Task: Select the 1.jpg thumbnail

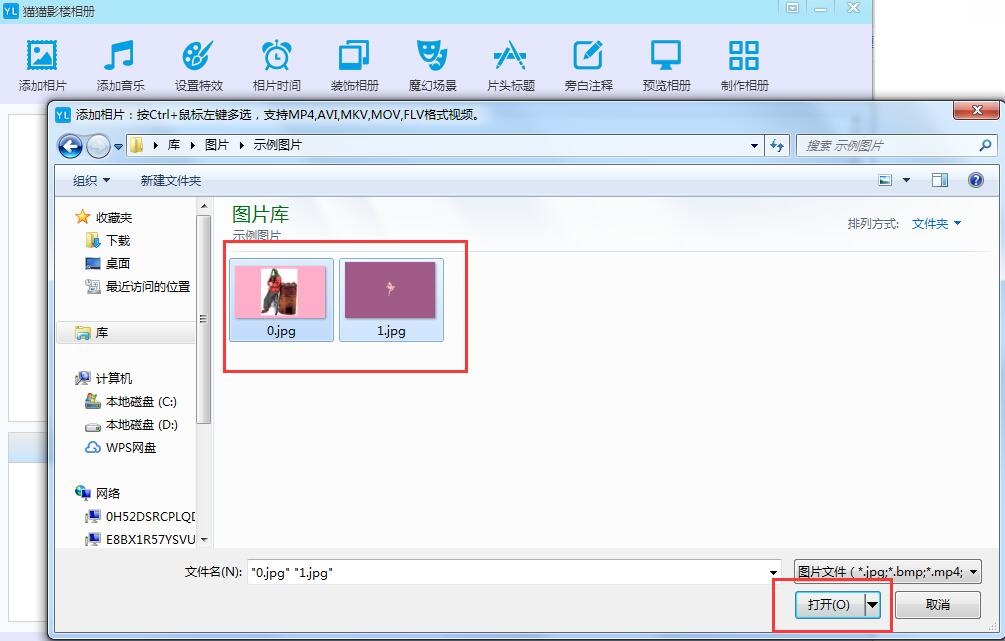Action: tap(391, 299)
